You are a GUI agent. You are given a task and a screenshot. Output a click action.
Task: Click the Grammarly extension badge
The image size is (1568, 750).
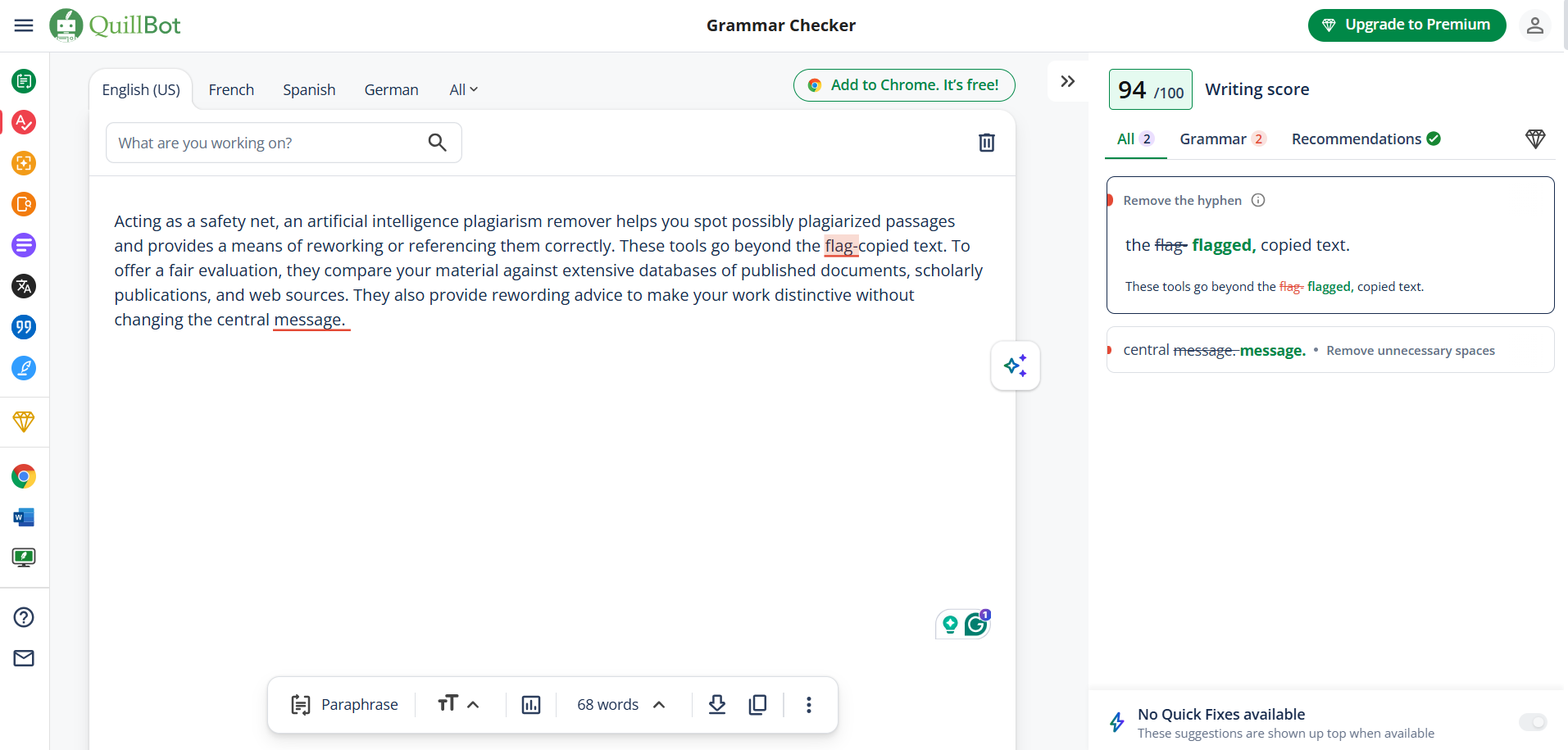[x=975, y=625]
